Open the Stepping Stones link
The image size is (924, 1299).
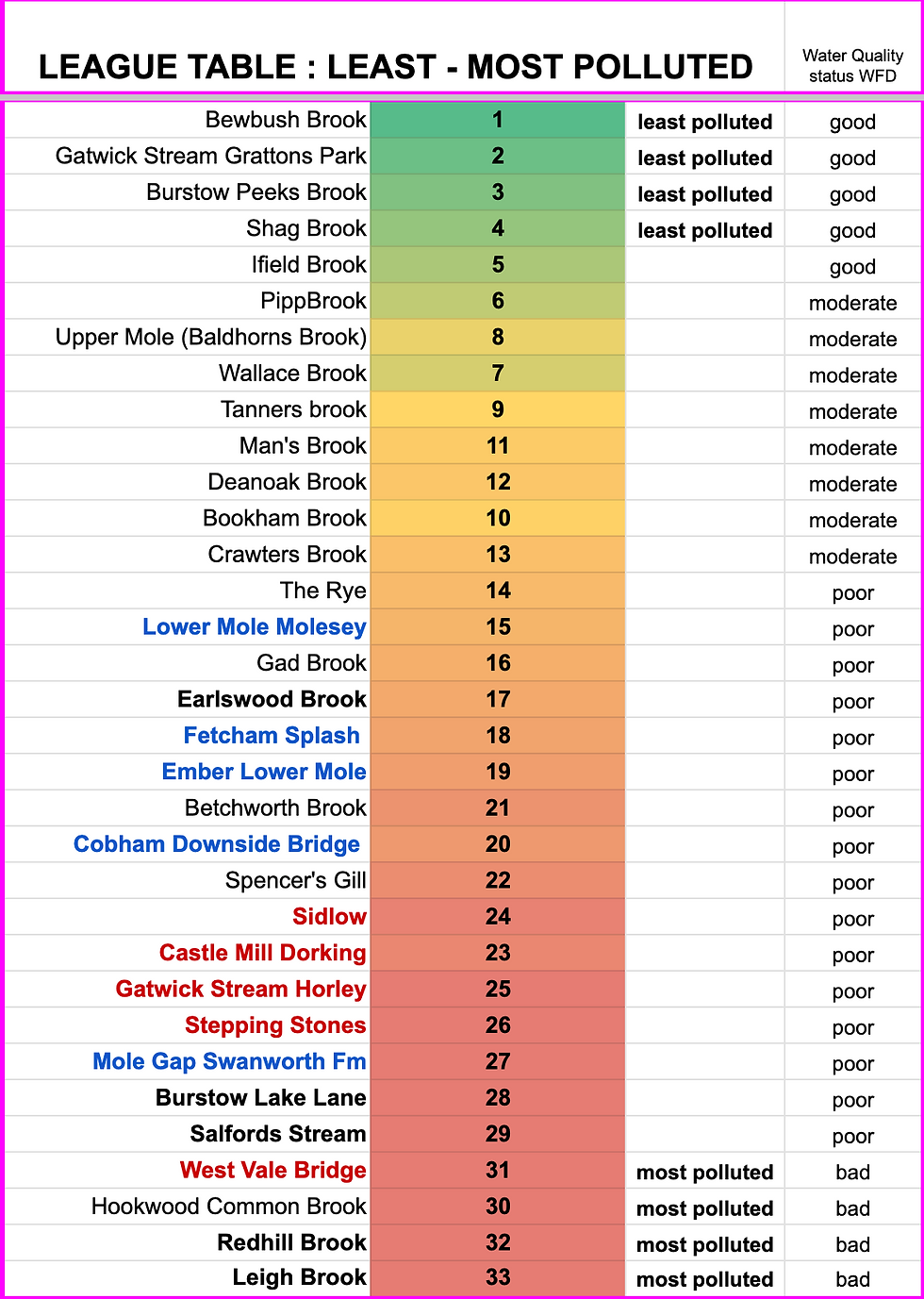[x=275, y=1025]
